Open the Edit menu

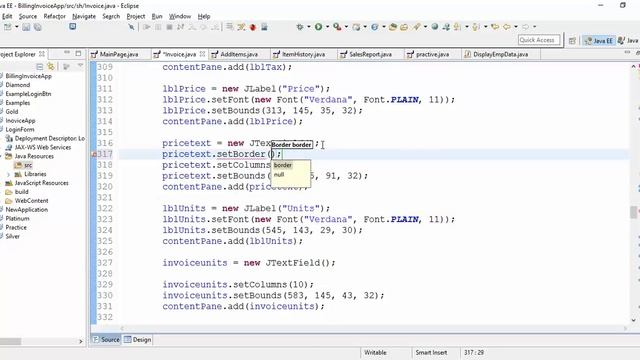point(7,16)
